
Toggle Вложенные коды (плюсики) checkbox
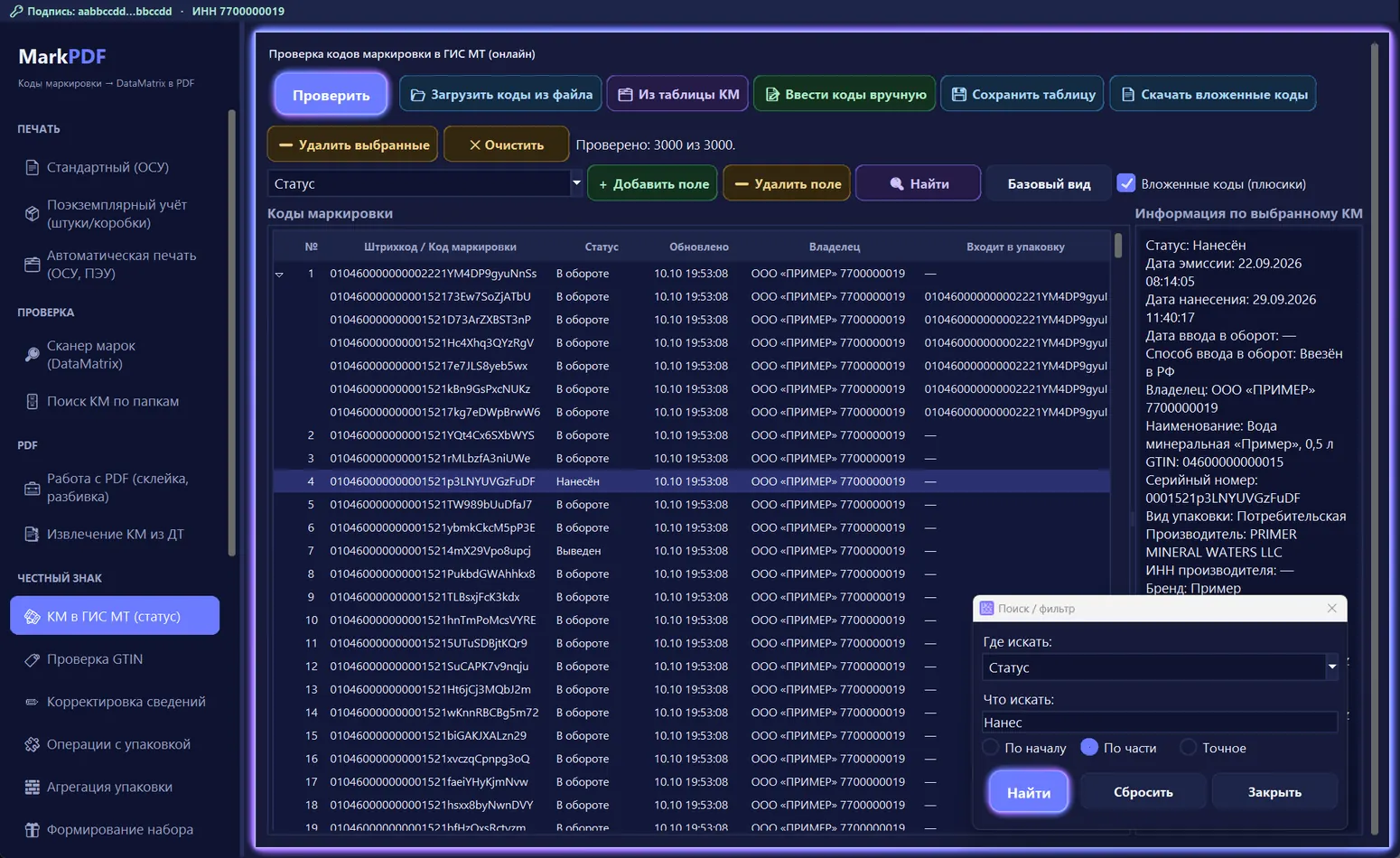1125,183
